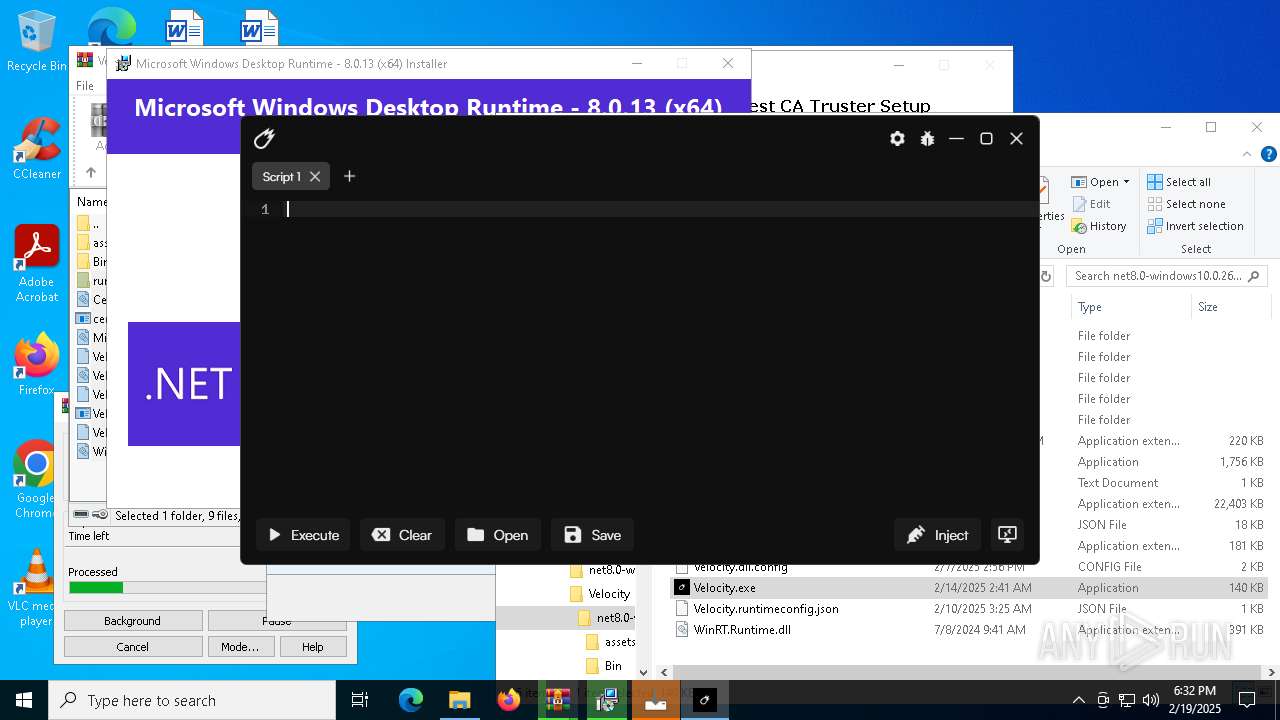The image size is (1280, 720).
Task: Open Google Chrome desktop shortcut
Action: click(37, 480)
